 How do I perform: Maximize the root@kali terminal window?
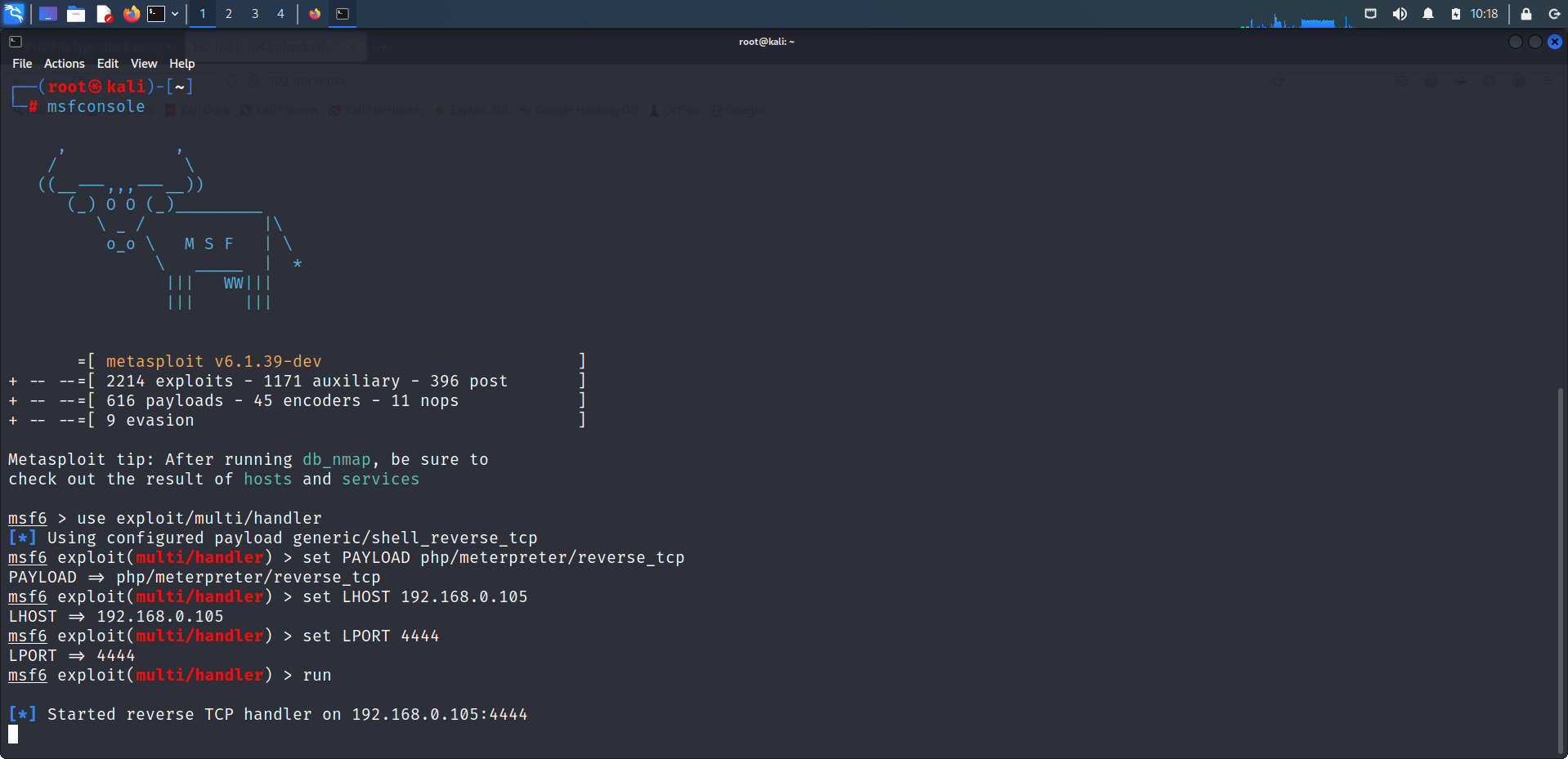[x=1534, y=42]
